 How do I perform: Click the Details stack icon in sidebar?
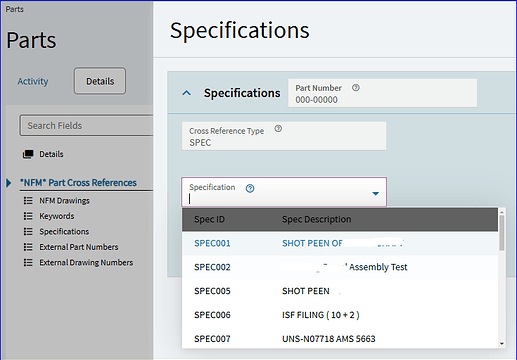coord(28,154)
